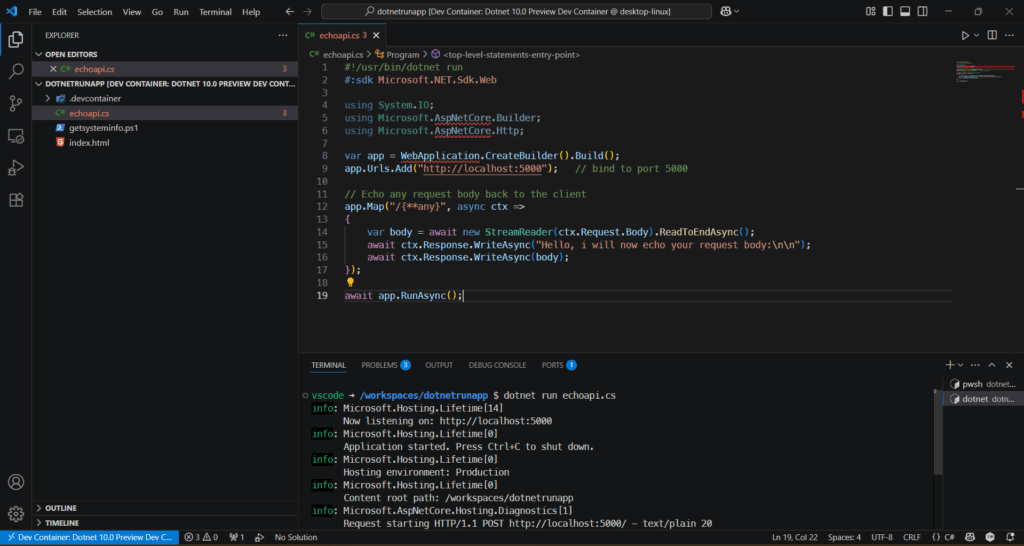The height and width of the screenshot is (546, 1024).
Task: Change CRLF line ending setting
Action: (912, 538)
